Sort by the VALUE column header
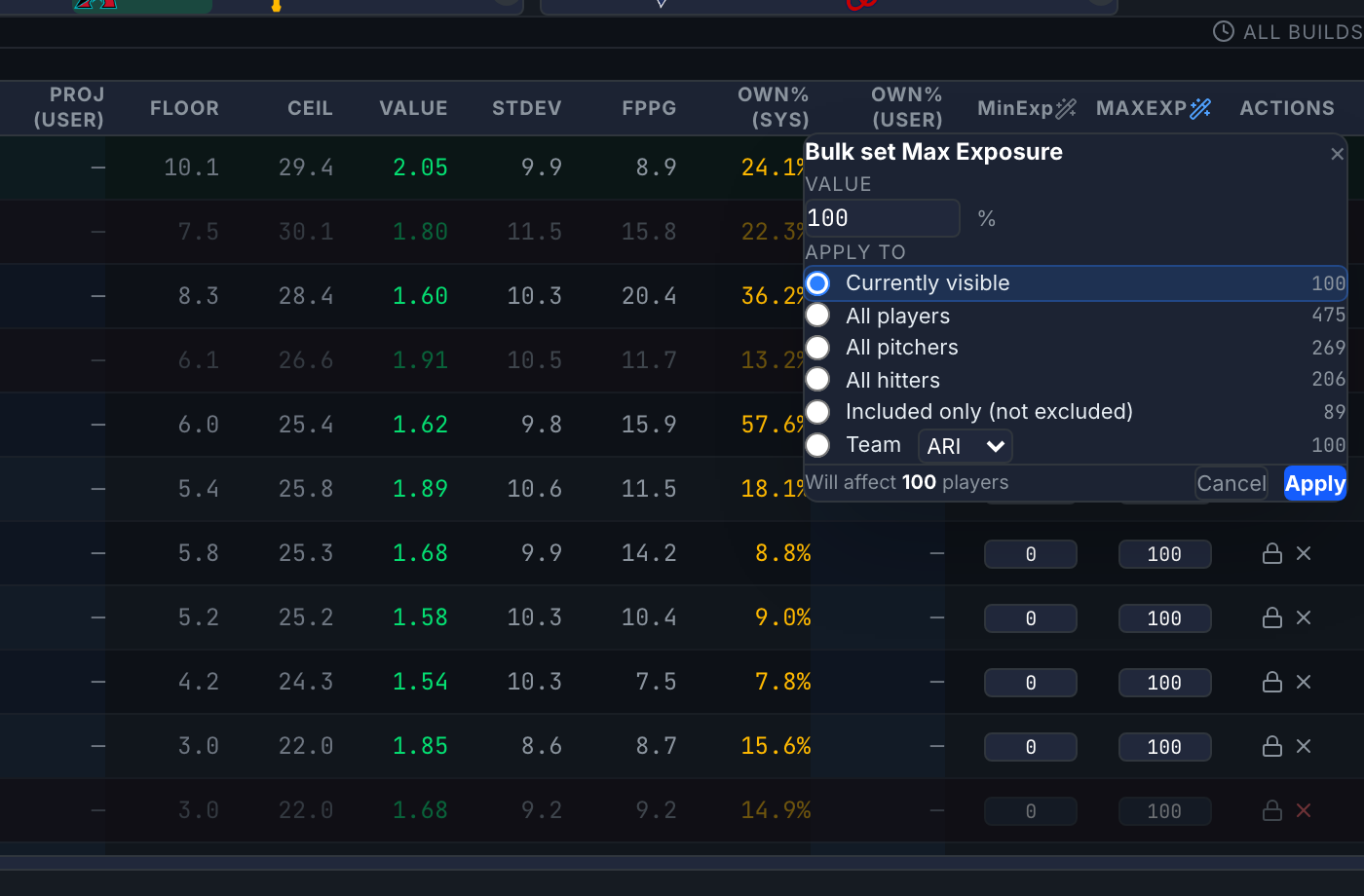This screenshot has width=1364, height=896. (413, 108)
